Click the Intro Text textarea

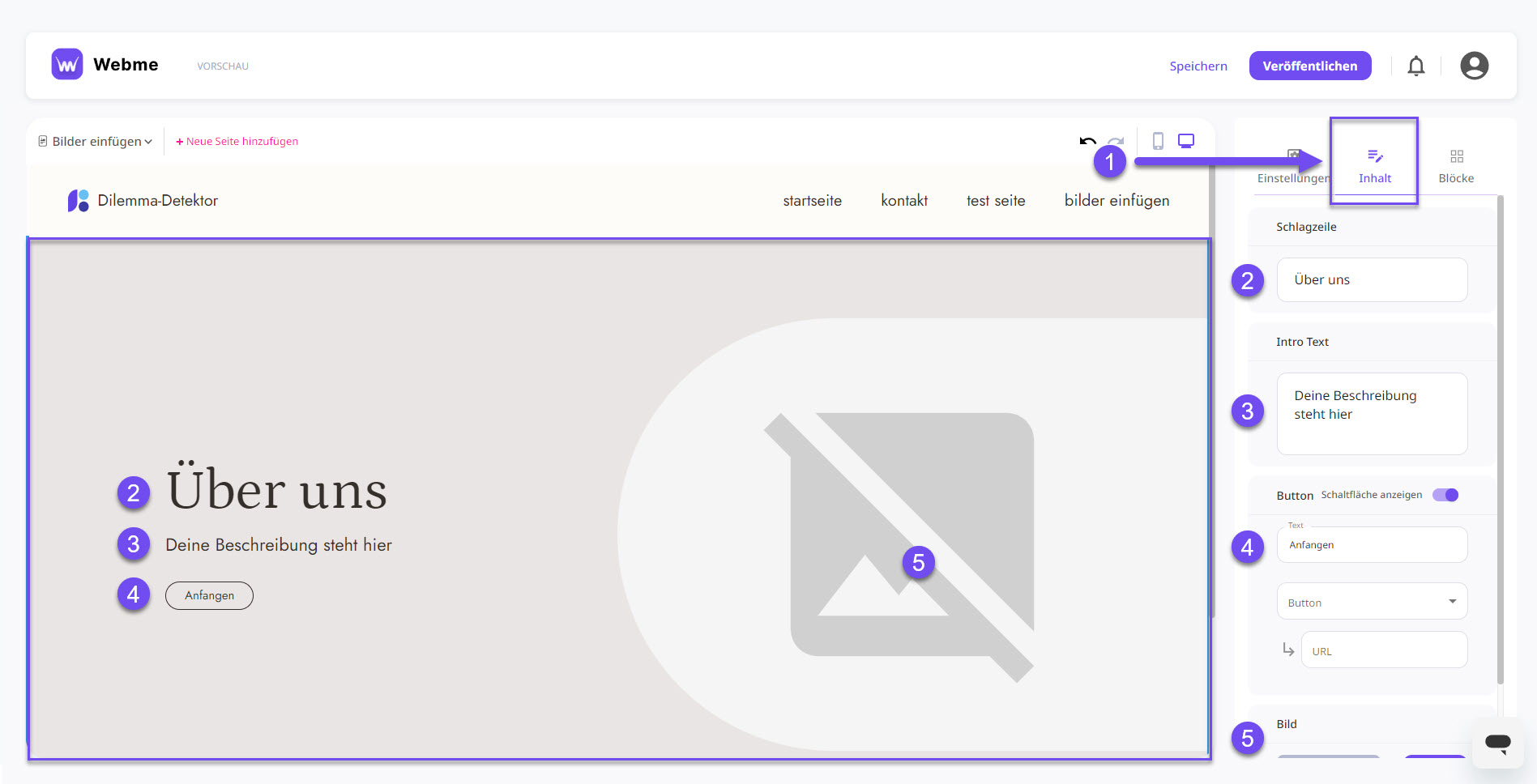tap(1372, 413)
